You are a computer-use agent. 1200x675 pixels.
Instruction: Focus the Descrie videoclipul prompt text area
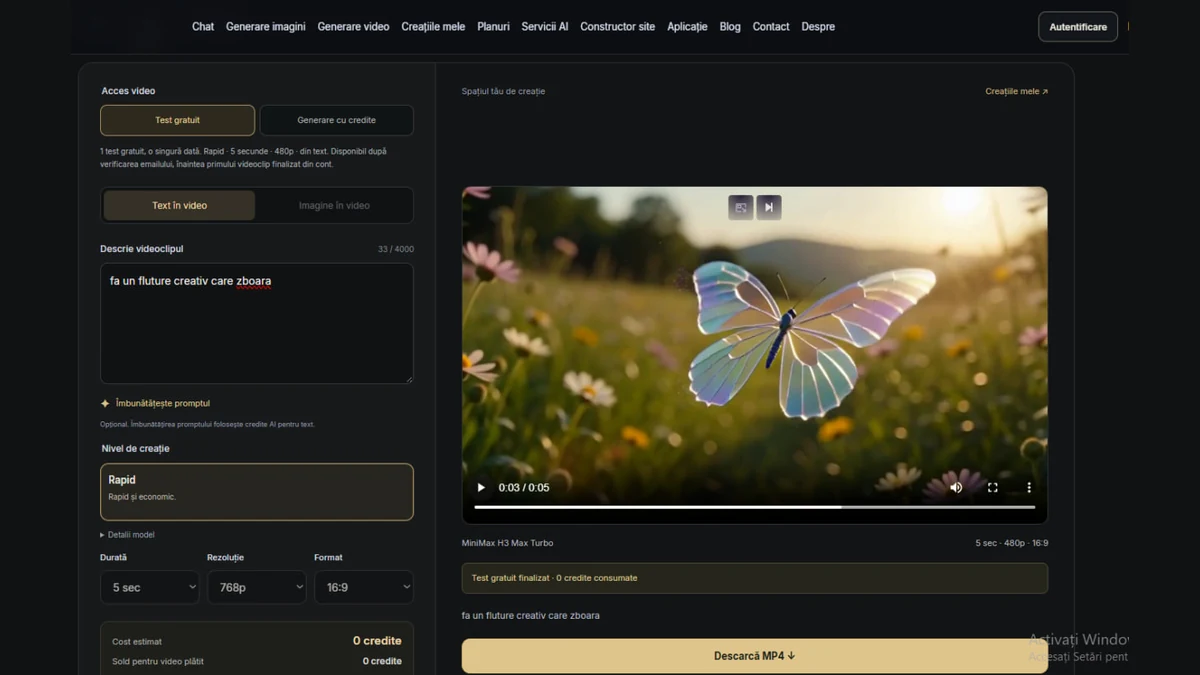coord(257,323)
